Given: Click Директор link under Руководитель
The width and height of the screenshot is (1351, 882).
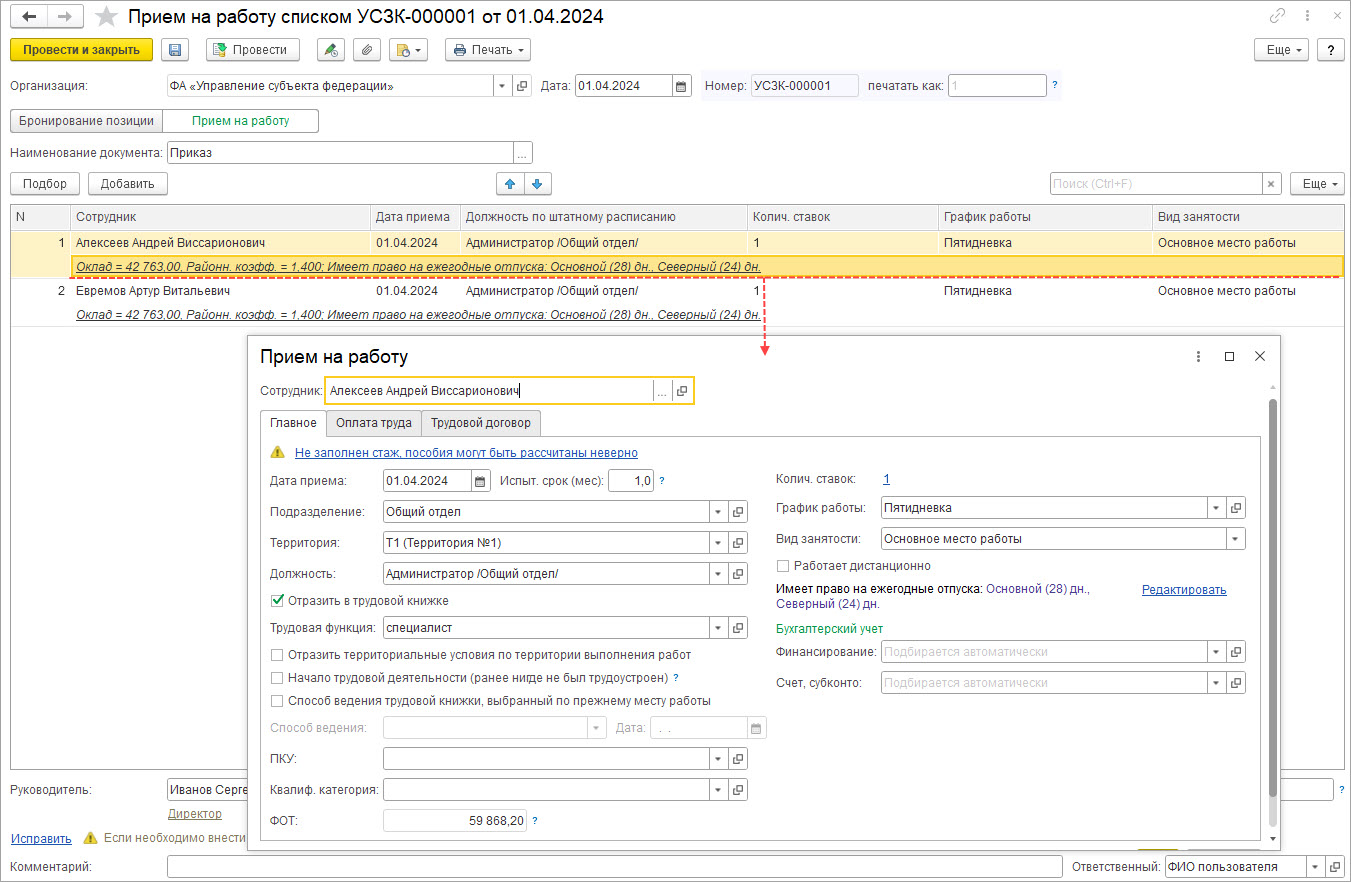Looking at the screenshot, I should point(195,814).
